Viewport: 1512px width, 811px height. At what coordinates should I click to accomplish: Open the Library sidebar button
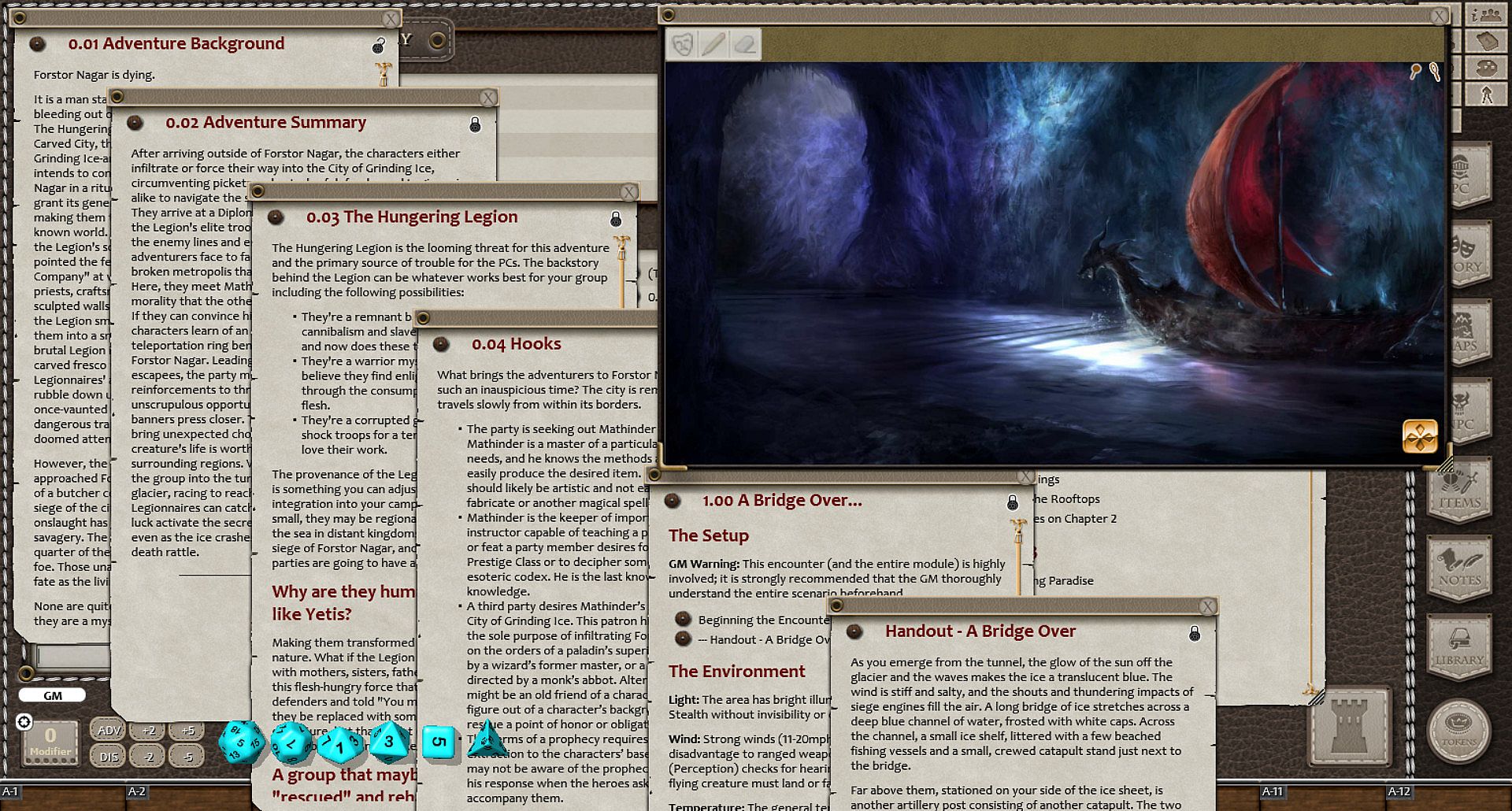point(1458,646)
